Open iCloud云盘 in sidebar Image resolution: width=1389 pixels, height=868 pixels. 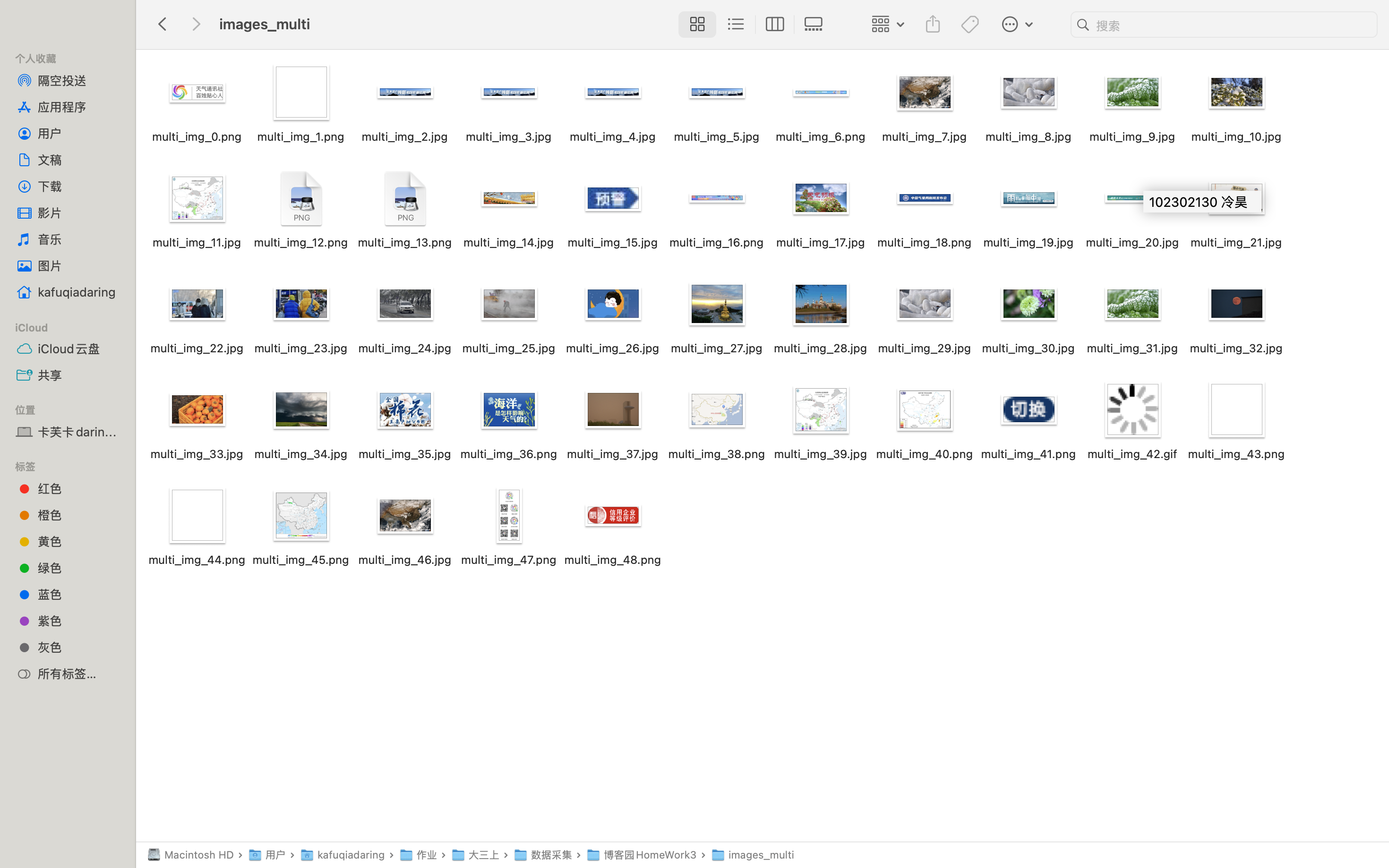pos(69,349)
